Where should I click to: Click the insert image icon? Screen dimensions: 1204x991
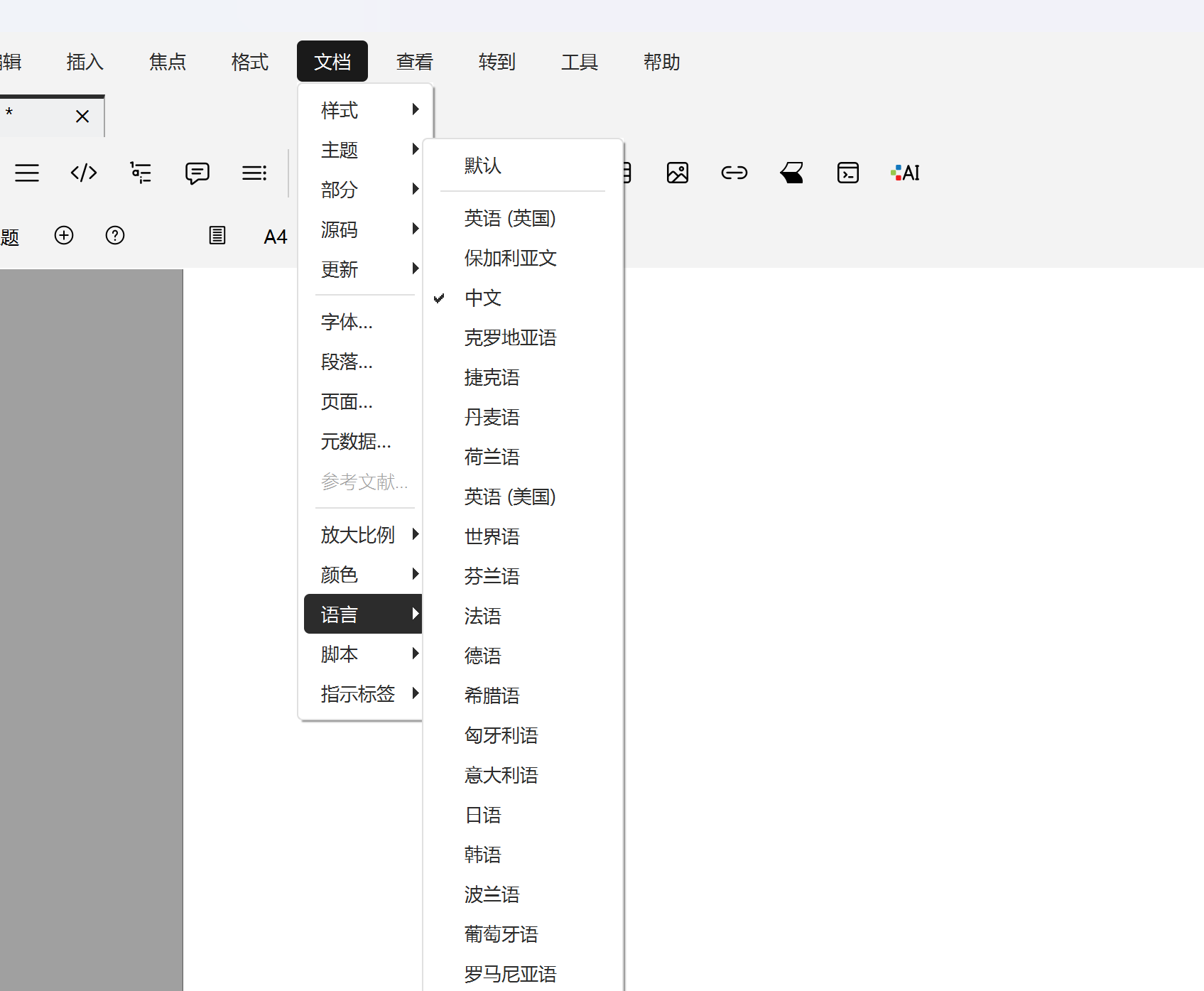(677, 173)
